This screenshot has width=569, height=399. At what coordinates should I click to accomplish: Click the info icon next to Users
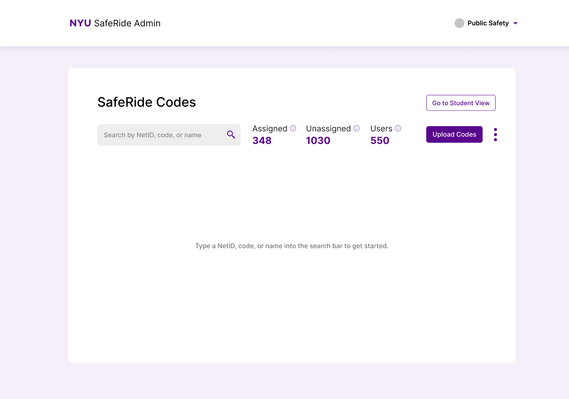398,128
